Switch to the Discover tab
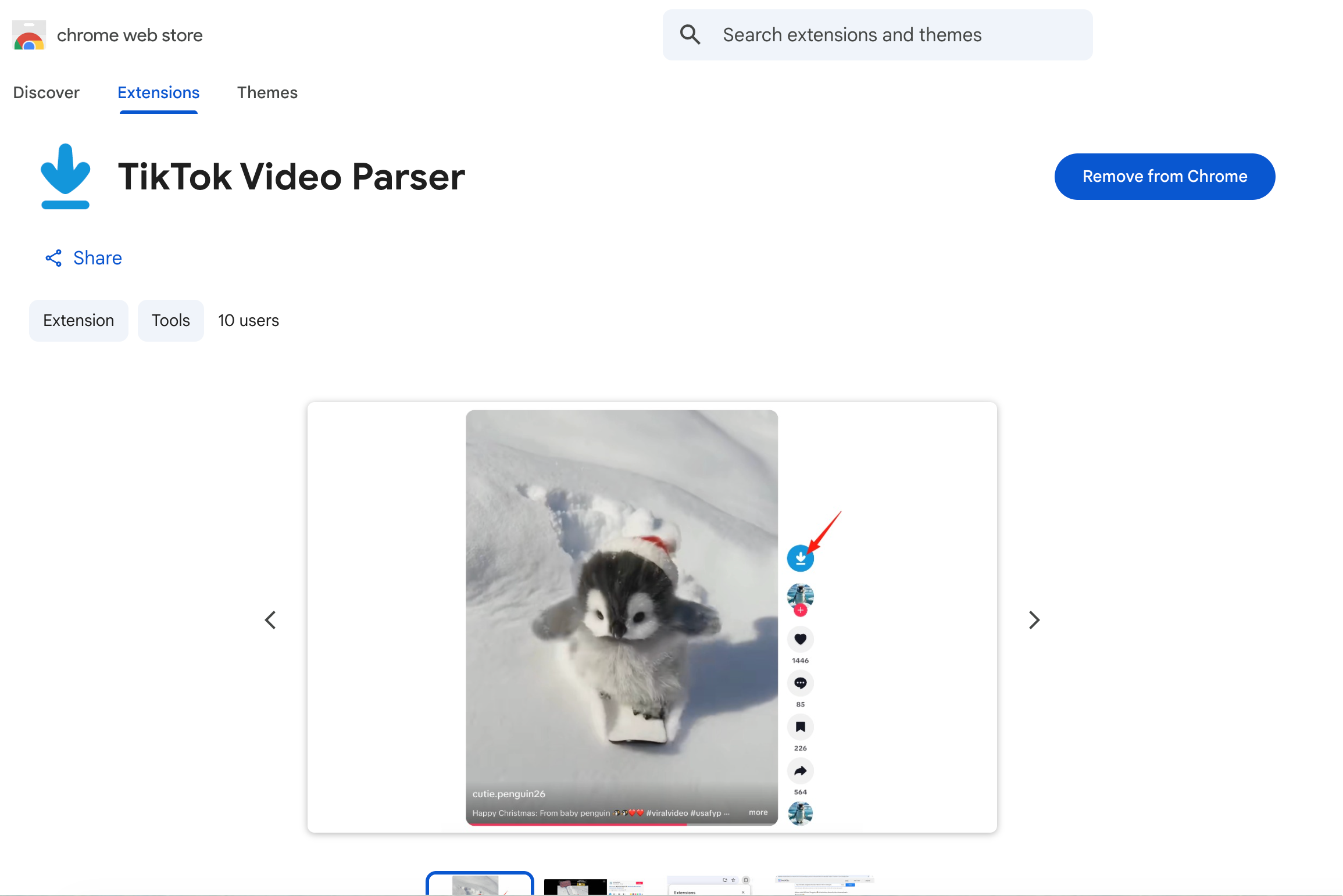The width and height of the screenshot is (1343, 896). click(46, 92)
